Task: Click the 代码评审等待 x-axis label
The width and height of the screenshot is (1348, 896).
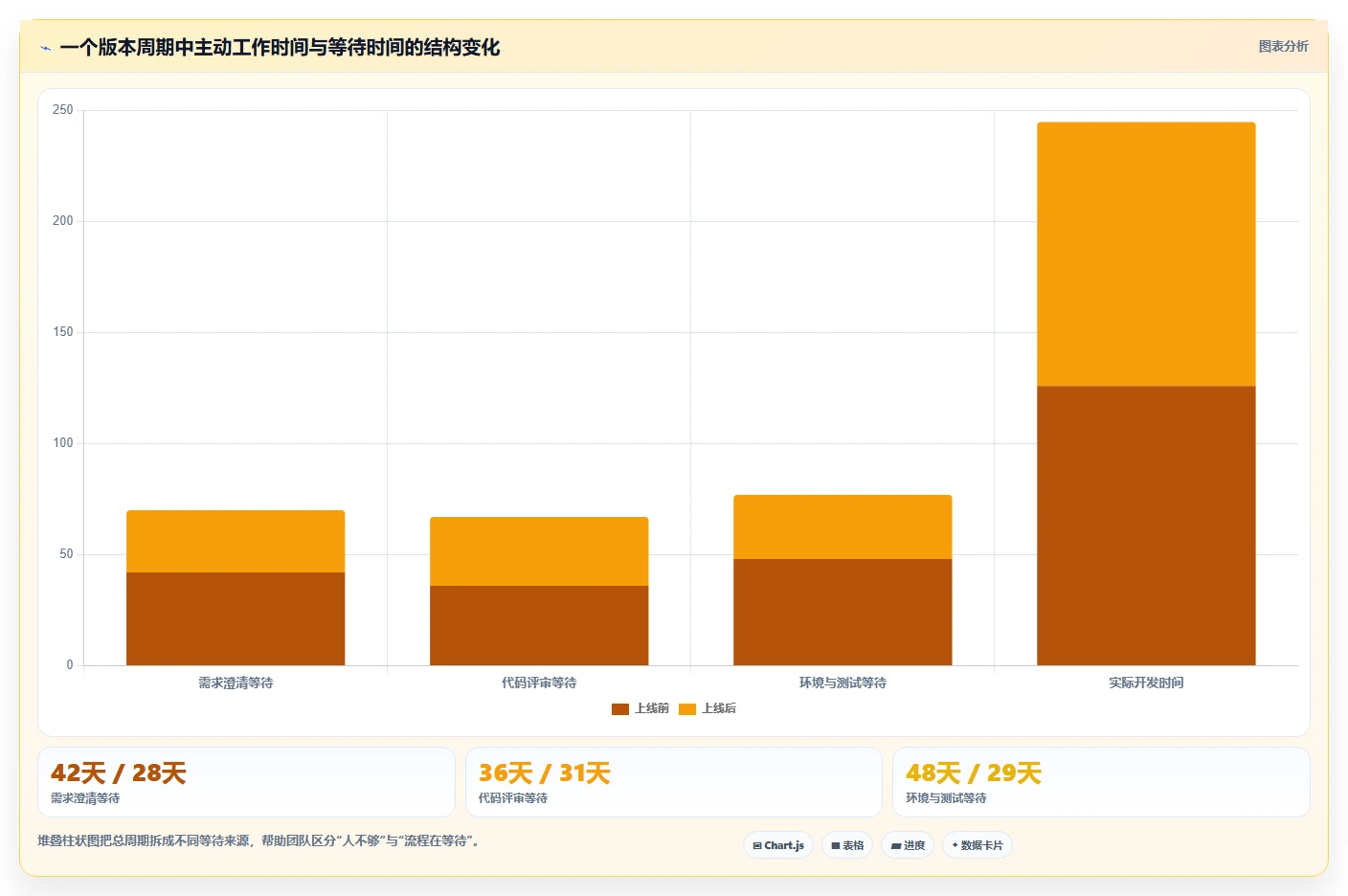Action: (x=539, y=683)
